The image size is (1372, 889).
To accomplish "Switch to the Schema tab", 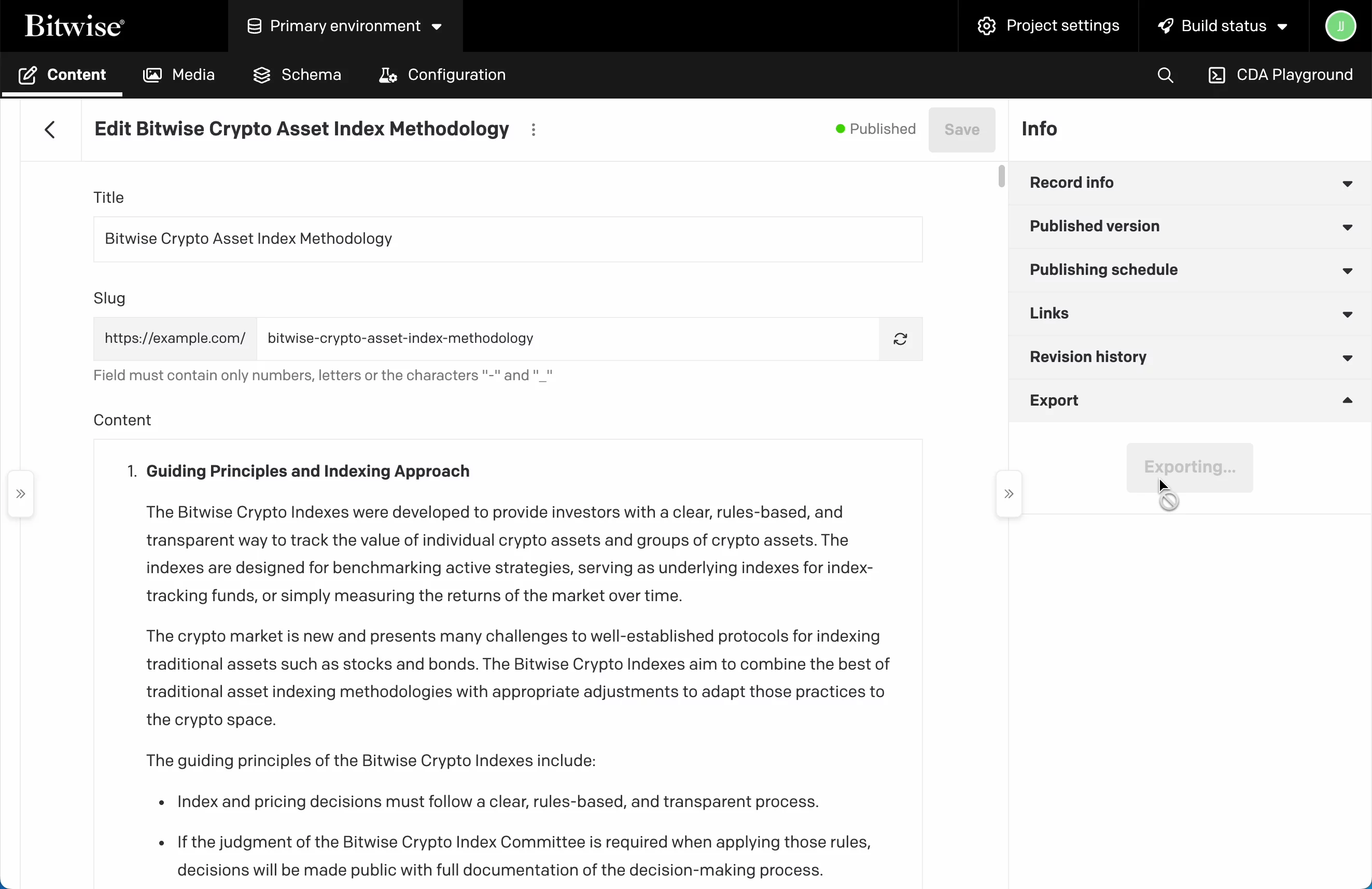I will (x=296, y=75).
